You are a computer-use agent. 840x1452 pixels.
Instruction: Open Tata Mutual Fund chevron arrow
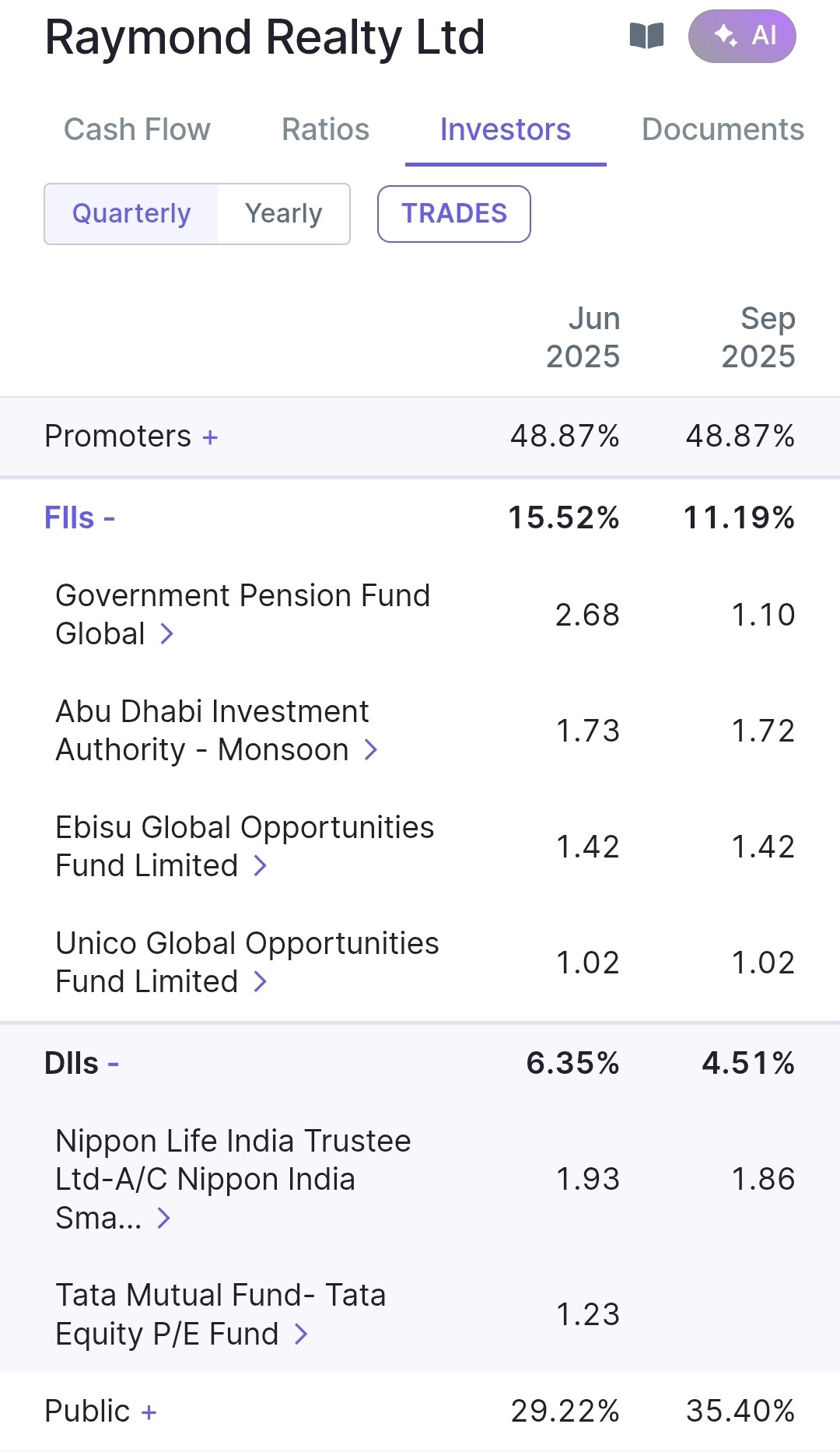301,1335
